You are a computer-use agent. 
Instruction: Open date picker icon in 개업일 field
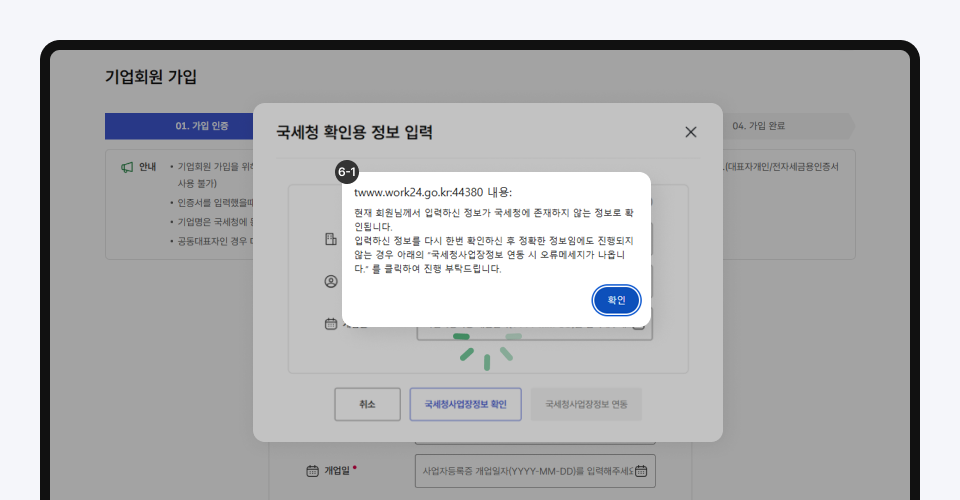(643, 470)
